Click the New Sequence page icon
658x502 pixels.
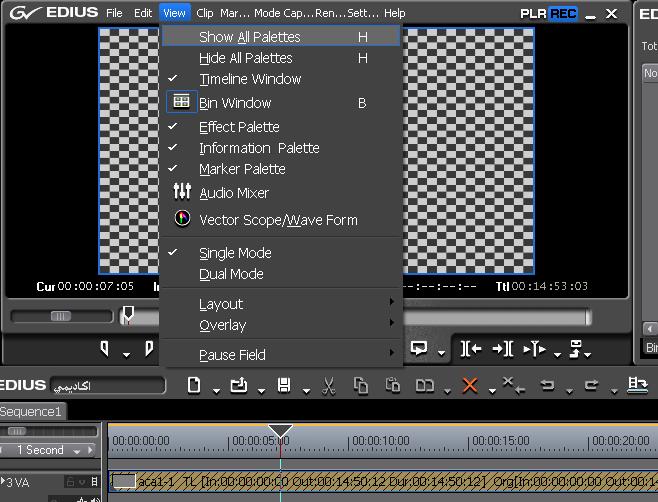pyautogui.click(x=195, y=385)
